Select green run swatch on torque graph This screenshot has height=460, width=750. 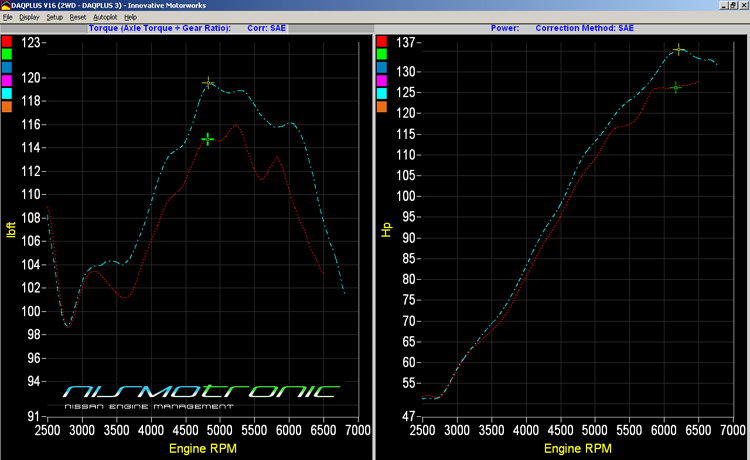[x=7, y=53]
